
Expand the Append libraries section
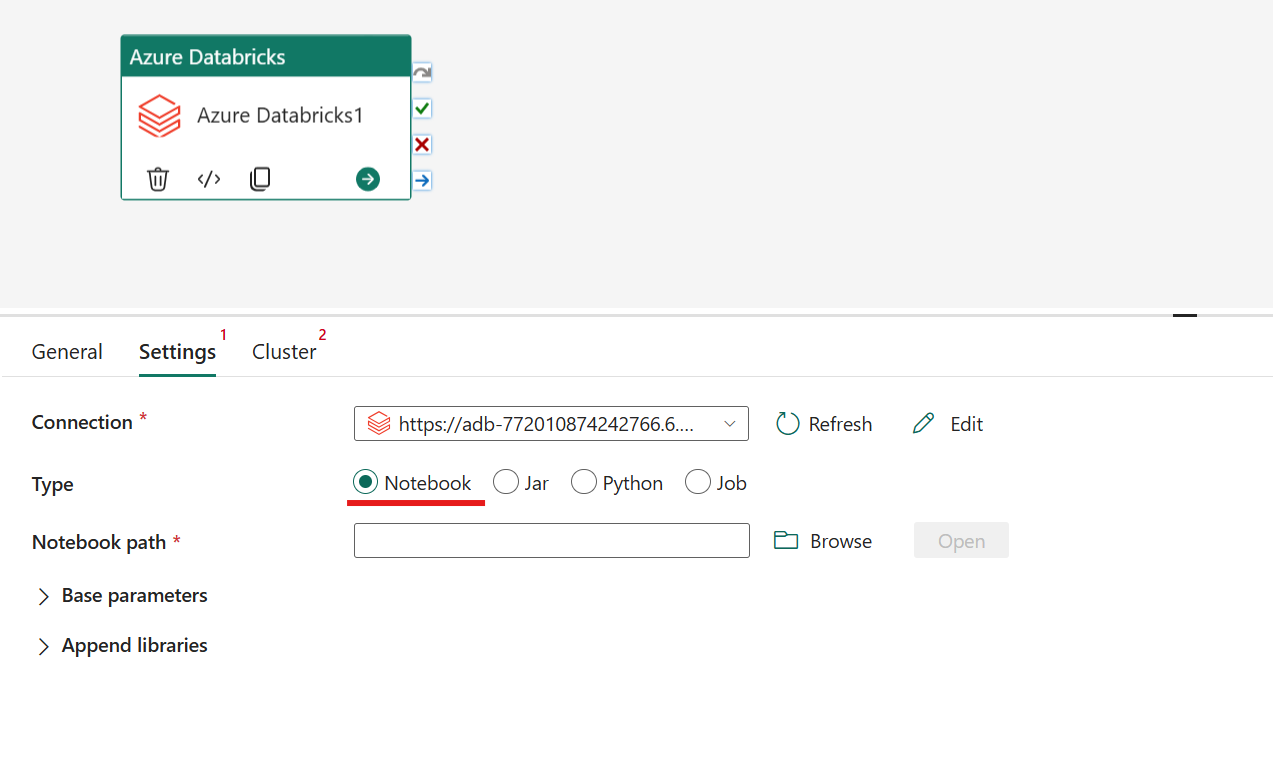(x=120, y=645)
